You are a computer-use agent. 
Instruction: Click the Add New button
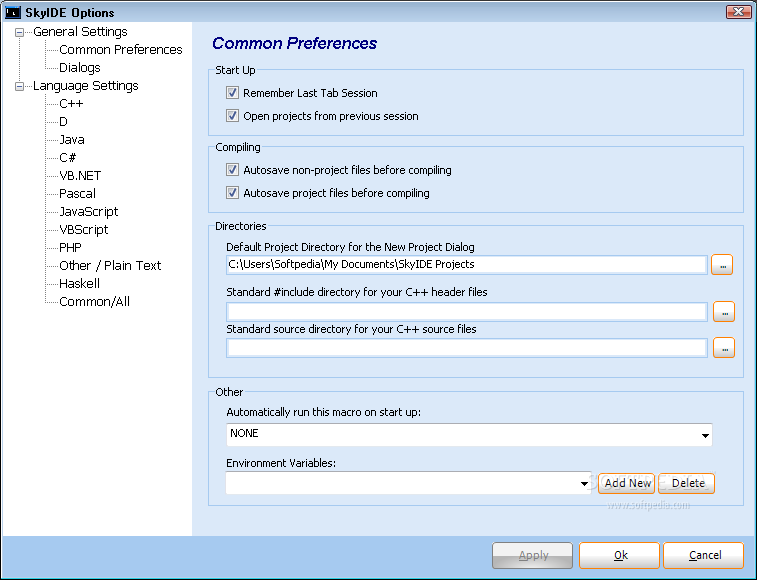coord(627,483)
